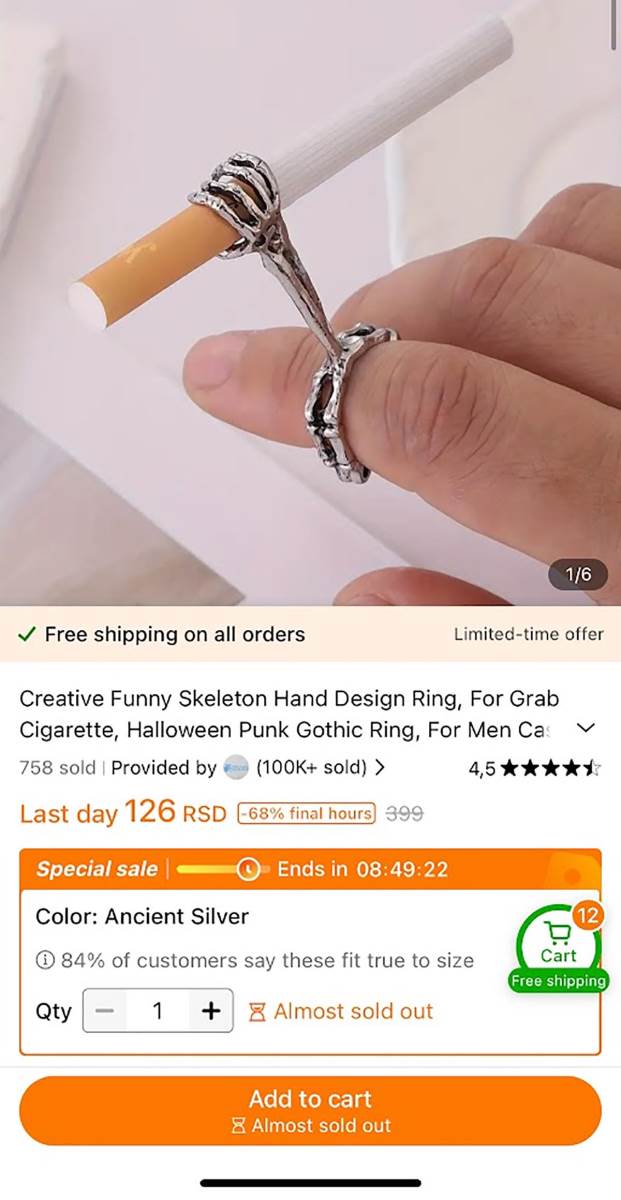The width and height of the screenshot is (621, 1200).
Task: Click the green checkmark free shipping icon
Action: coord(28,634)
